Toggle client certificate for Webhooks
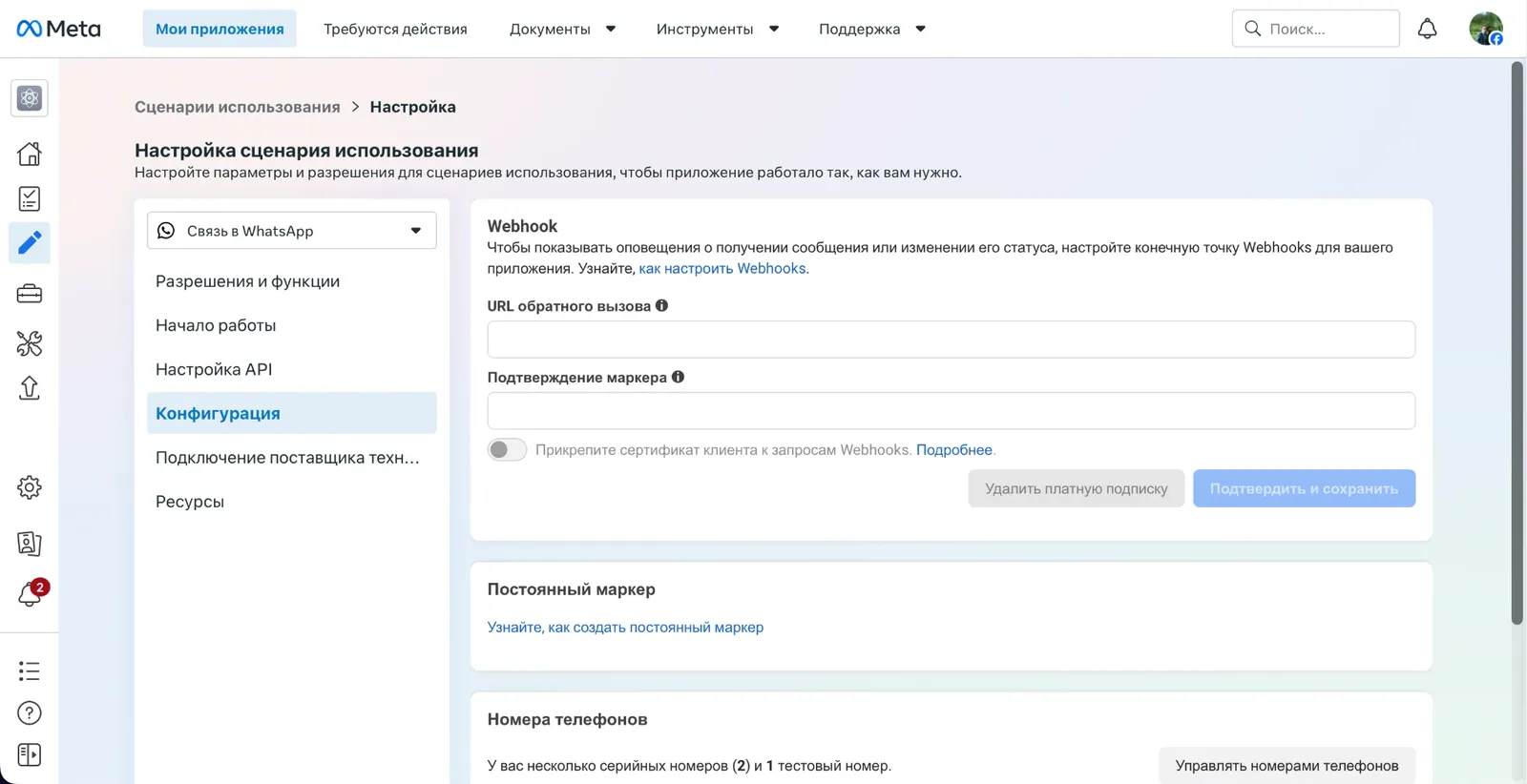Screen dimensions: 1527x784 point(507,450)
